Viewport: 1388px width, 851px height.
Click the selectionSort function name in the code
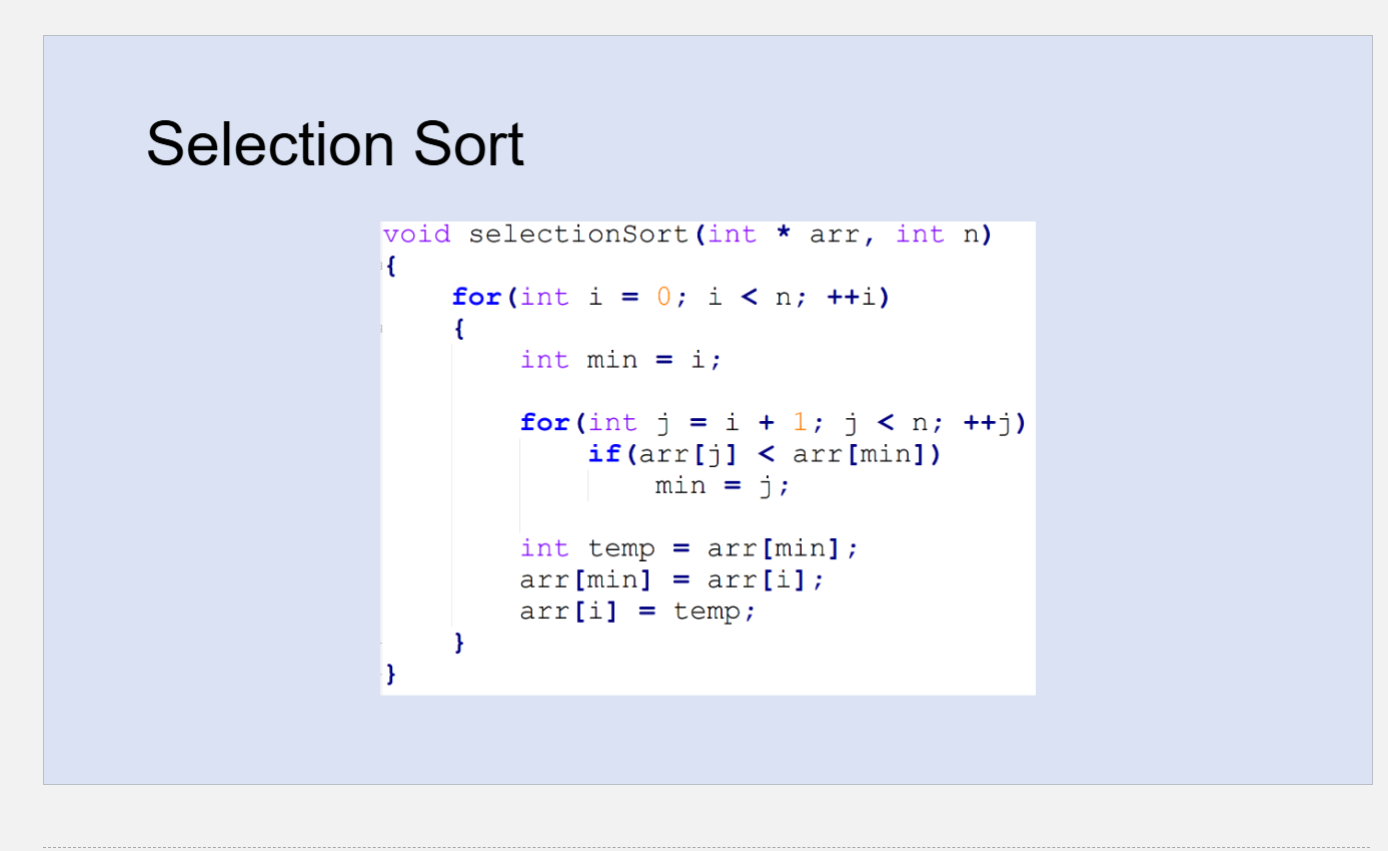point(578,234)
